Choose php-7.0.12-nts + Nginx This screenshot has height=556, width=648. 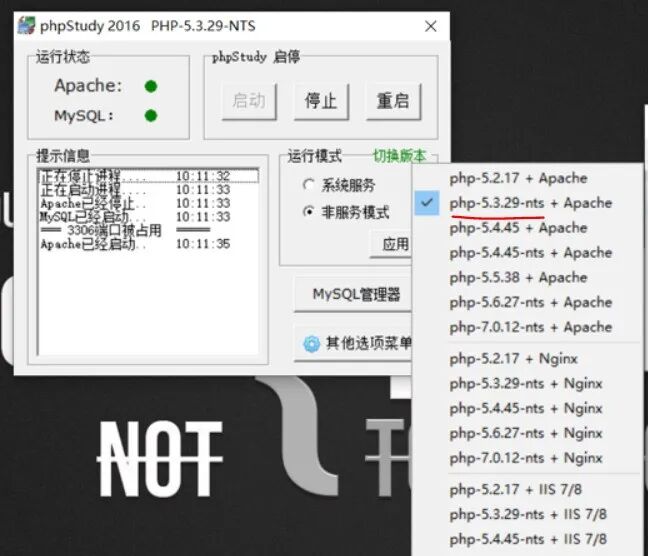(527, 458)
